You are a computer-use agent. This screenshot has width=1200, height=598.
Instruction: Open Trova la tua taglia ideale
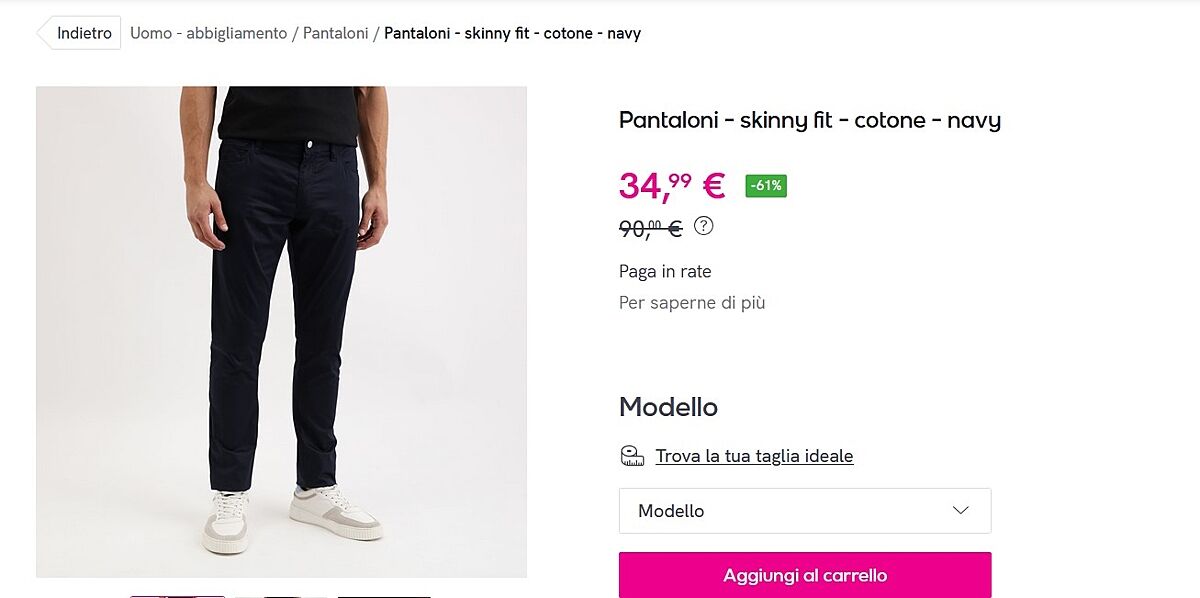pyautogui.click(x=754, y=456)
